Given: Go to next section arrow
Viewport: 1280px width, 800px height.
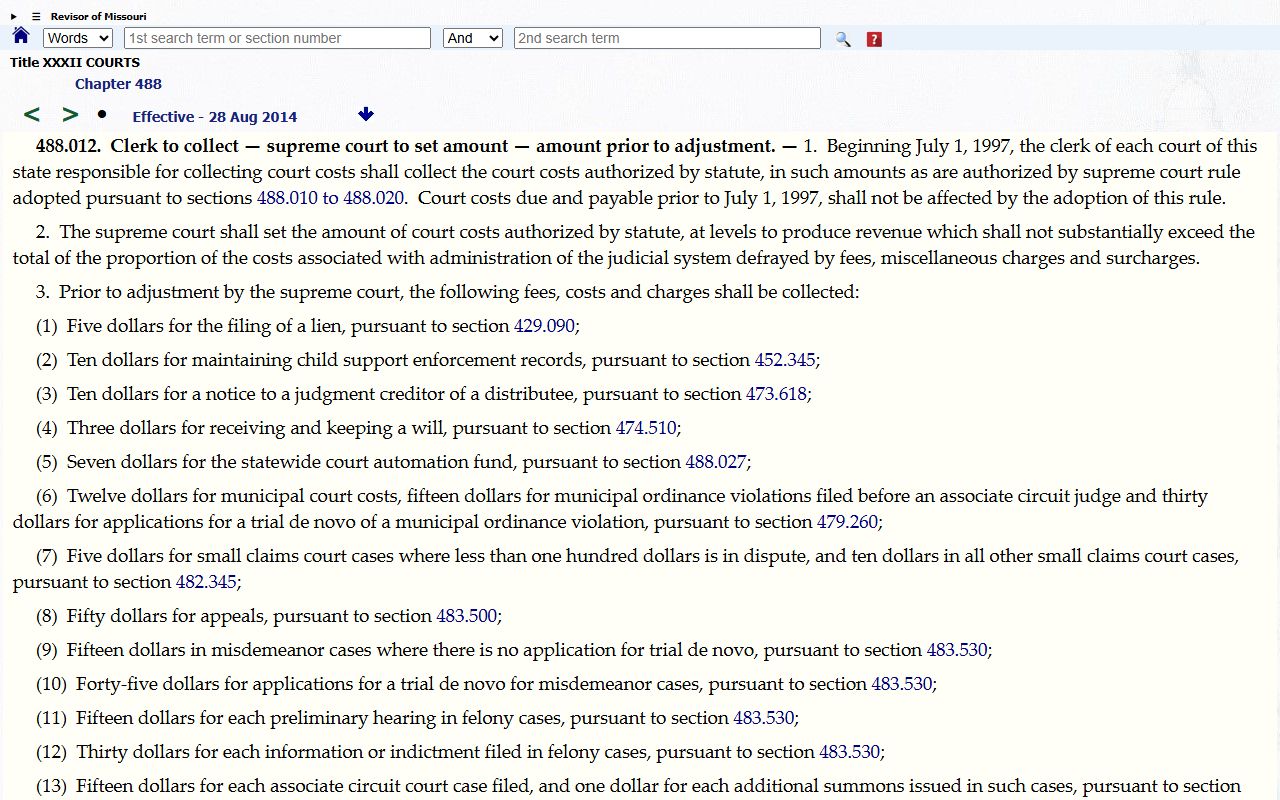Looking at the screenshot, I should pyautogui.click(x=70, y=115).
